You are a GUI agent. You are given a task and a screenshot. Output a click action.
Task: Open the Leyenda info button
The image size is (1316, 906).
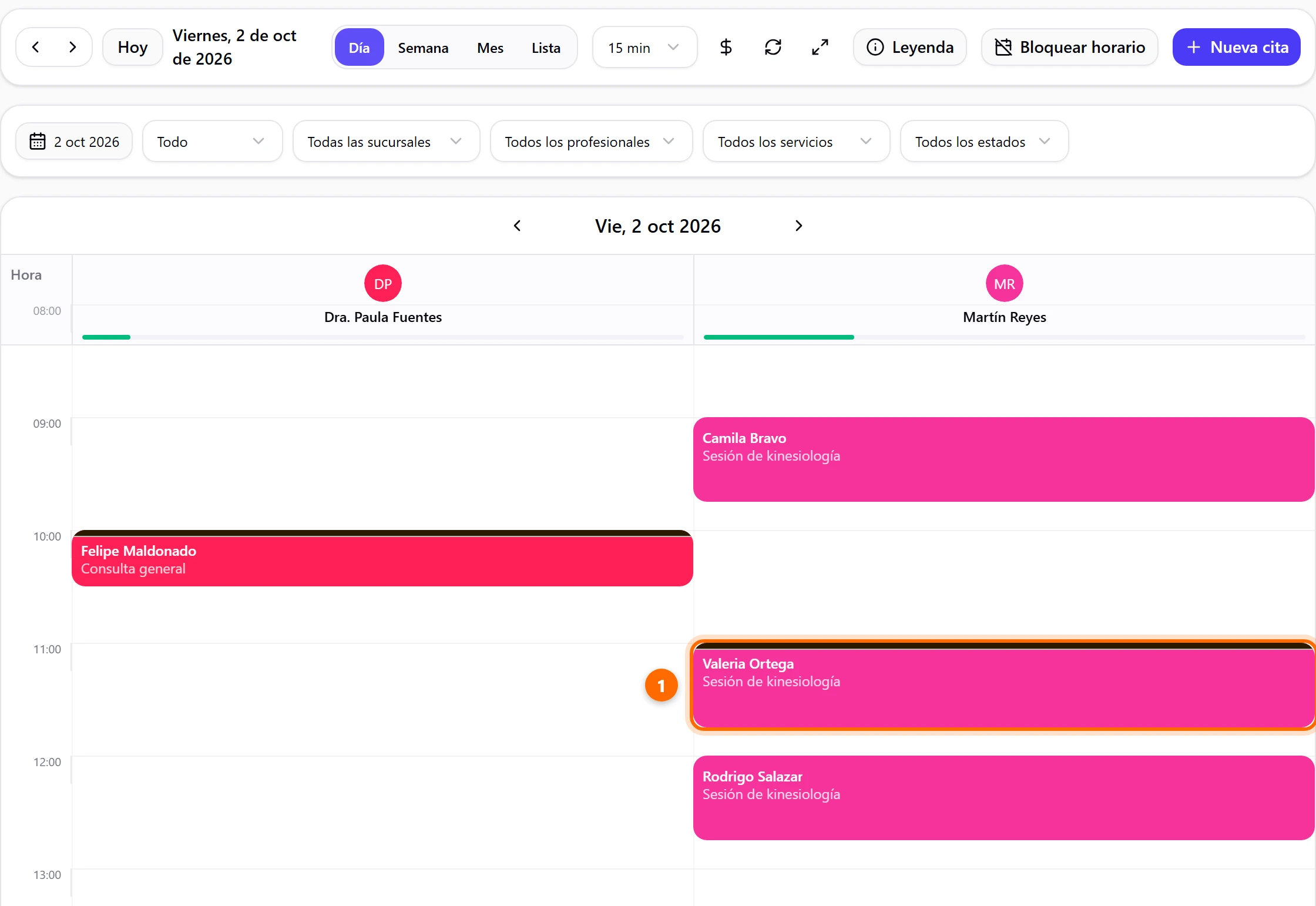pyautogui.click(x=910, y=47)
